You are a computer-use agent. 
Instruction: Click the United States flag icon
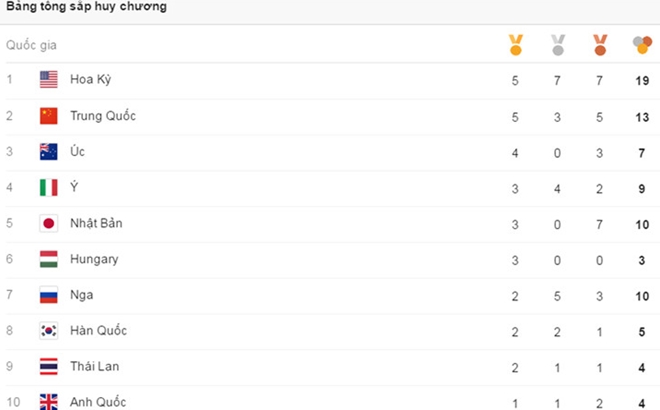coord(49,80)
